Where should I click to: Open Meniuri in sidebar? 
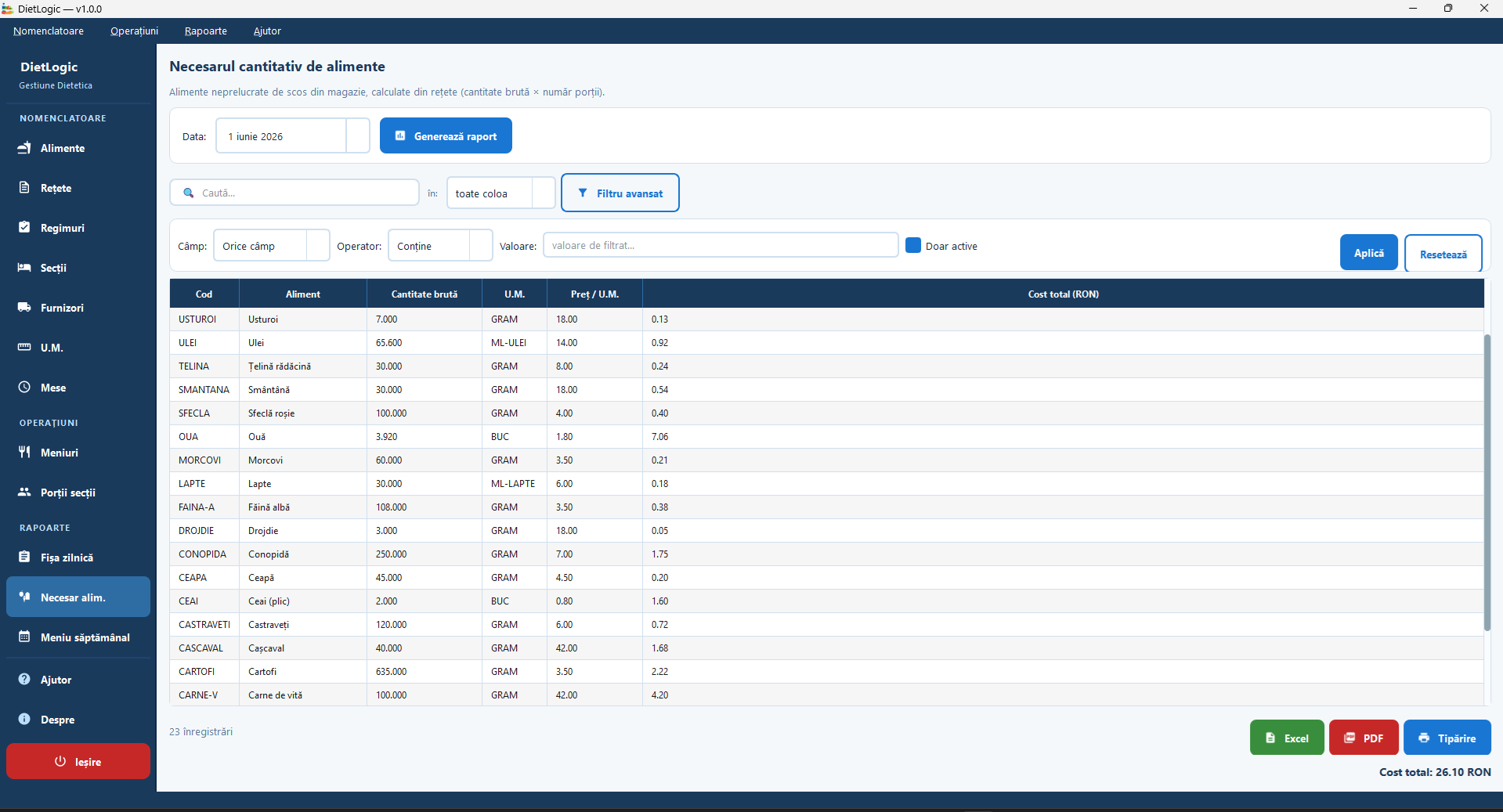click(x=78, y=453)
